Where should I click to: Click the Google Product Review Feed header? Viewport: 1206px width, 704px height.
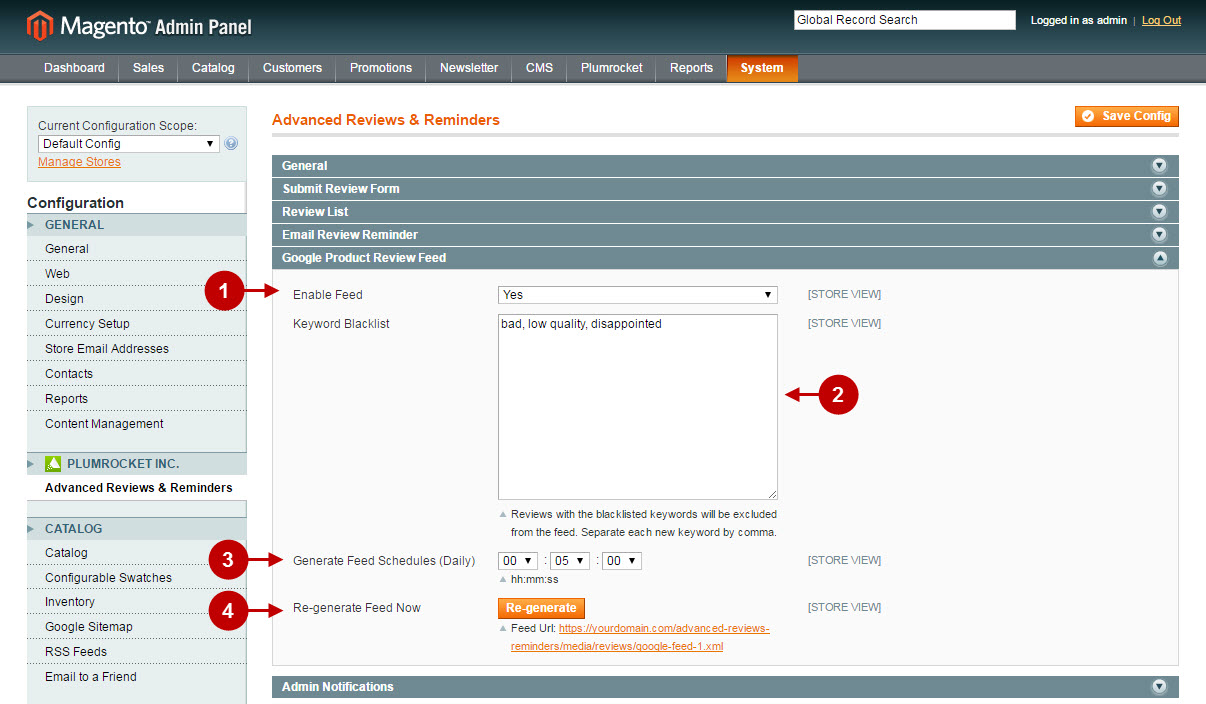coord(725,258)
